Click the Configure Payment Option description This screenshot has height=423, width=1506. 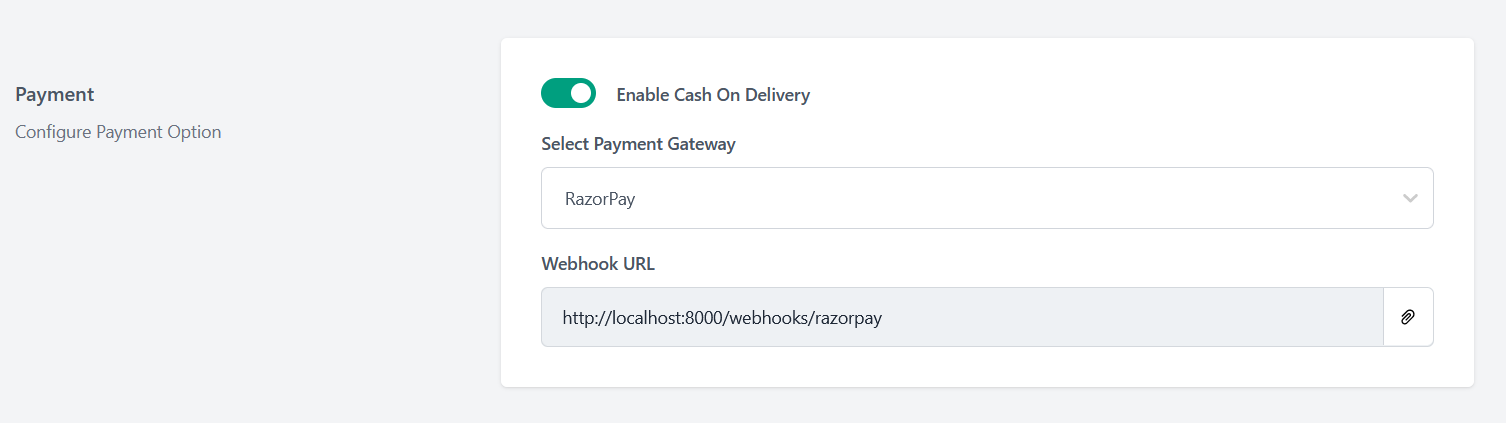coord(118,132)
